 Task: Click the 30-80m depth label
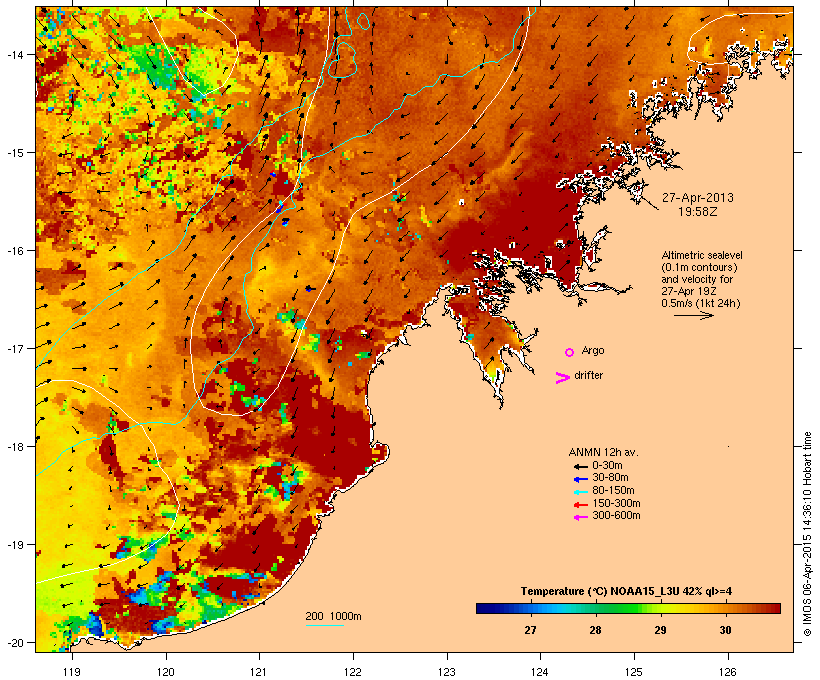(x=610, y=478)
